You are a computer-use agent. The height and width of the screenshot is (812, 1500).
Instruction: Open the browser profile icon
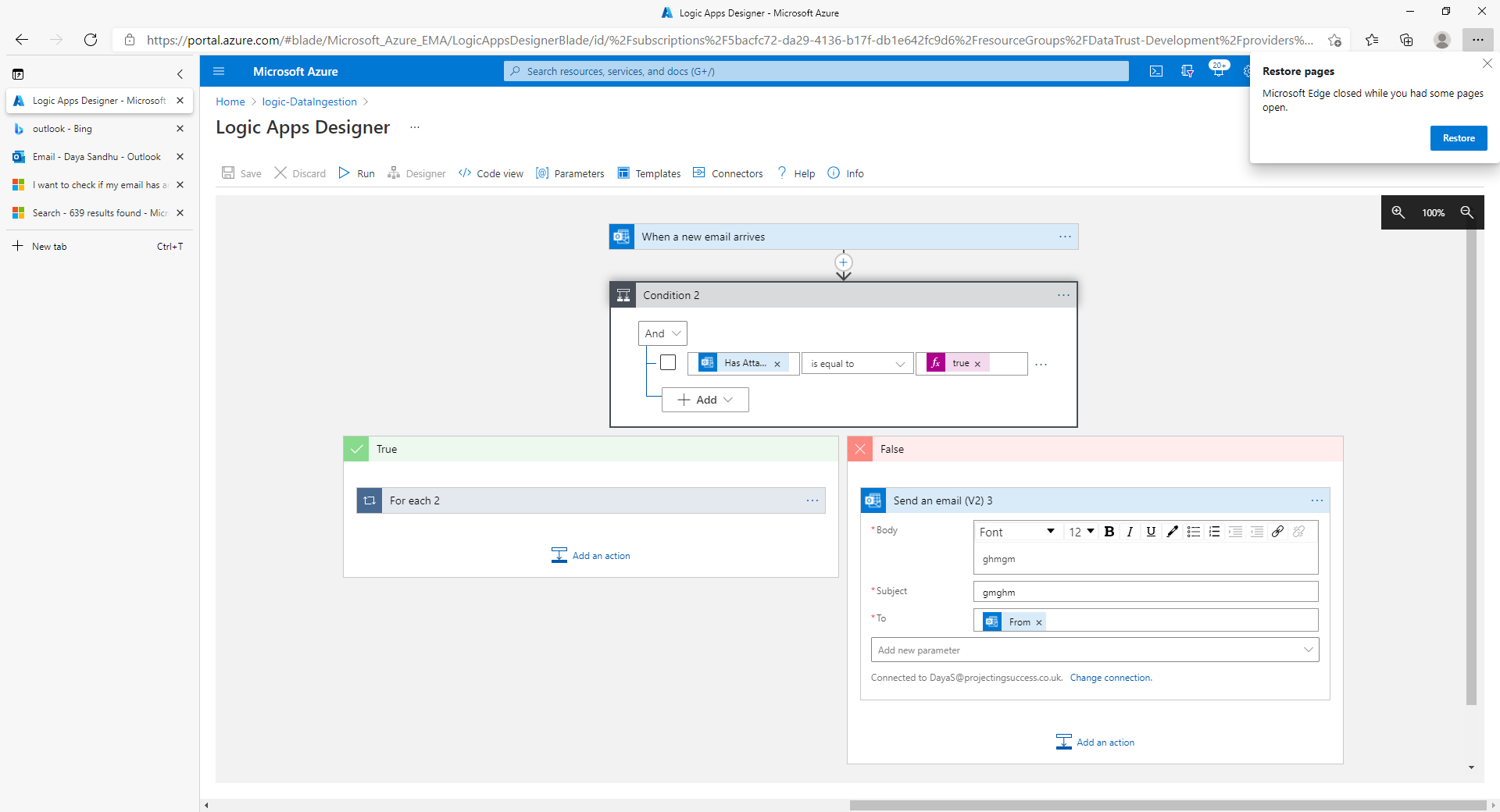[x=1442, y=40]
